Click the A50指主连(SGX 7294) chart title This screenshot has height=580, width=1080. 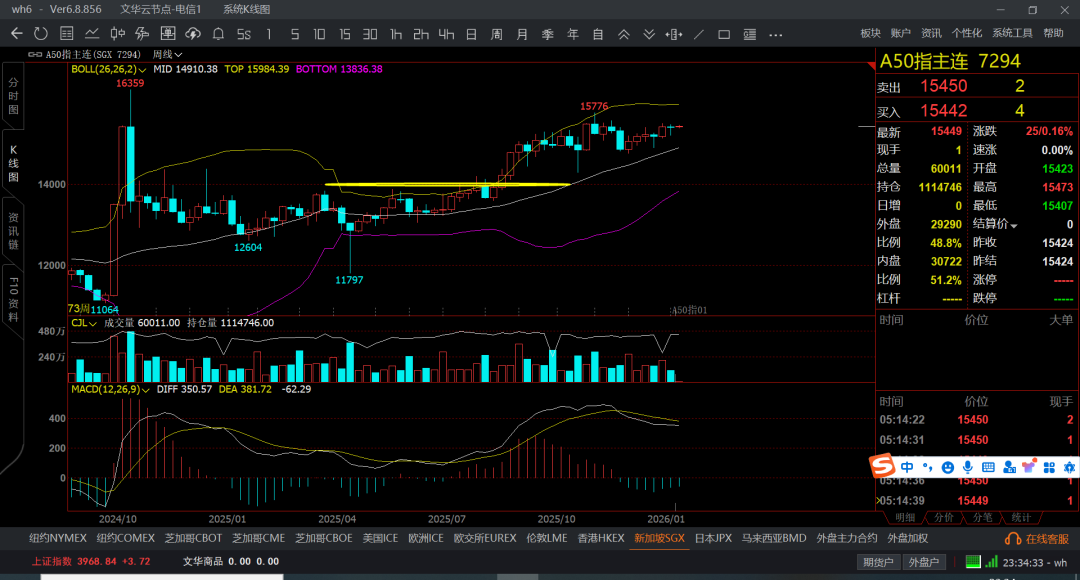click(x=93, y=54)
